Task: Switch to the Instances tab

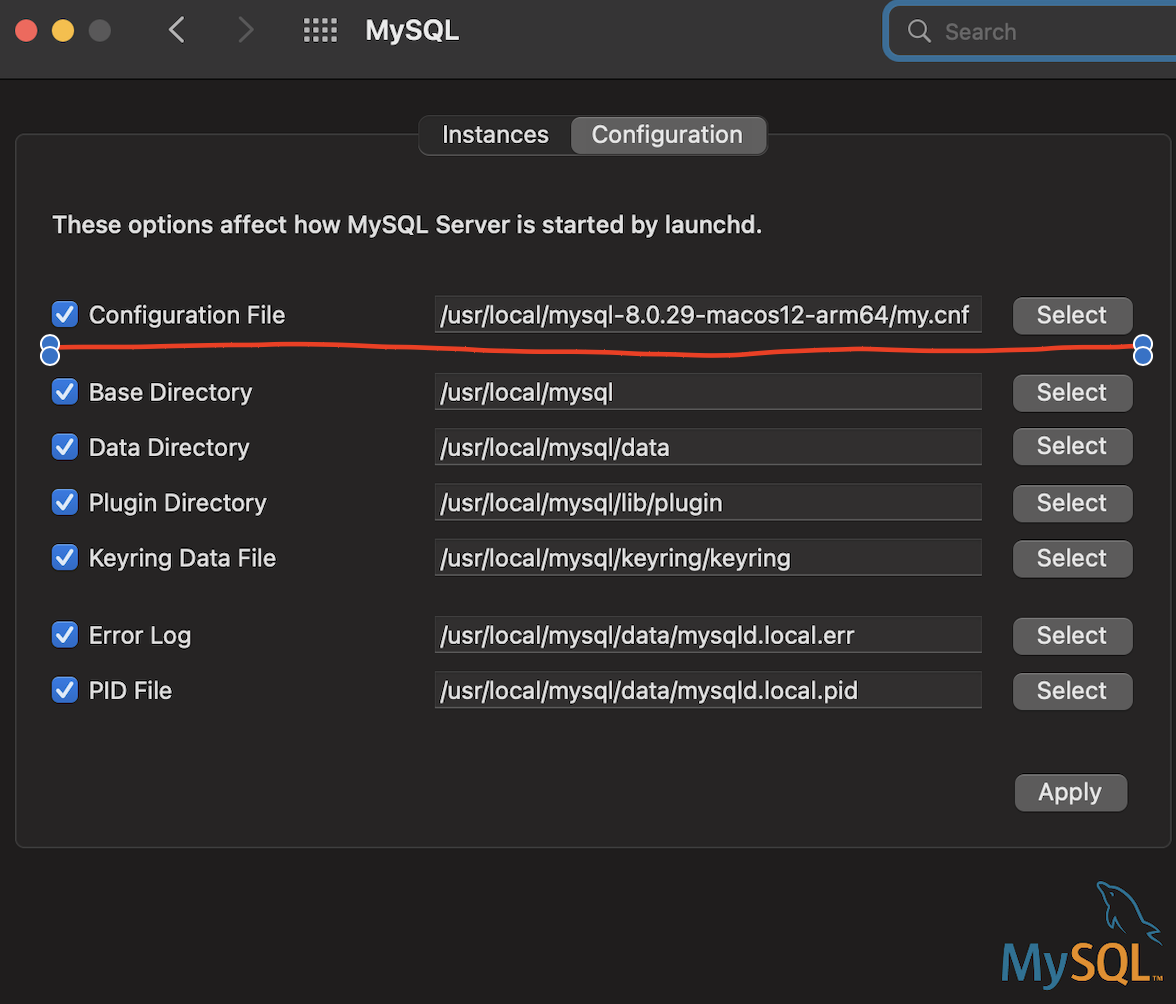Action: (x=495, y=135)
